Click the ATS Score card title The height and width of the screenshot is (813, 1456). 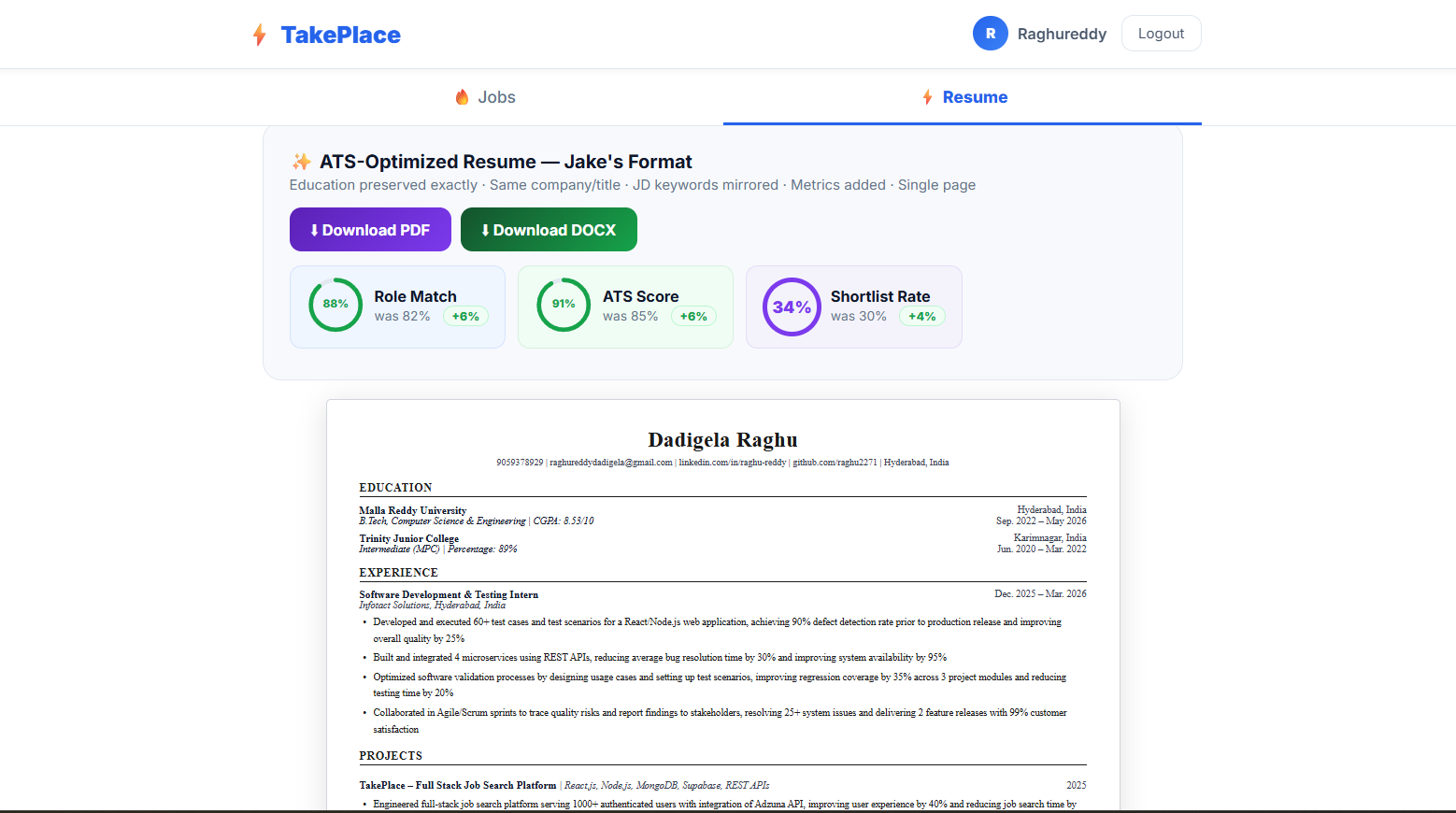pos(640,296)
